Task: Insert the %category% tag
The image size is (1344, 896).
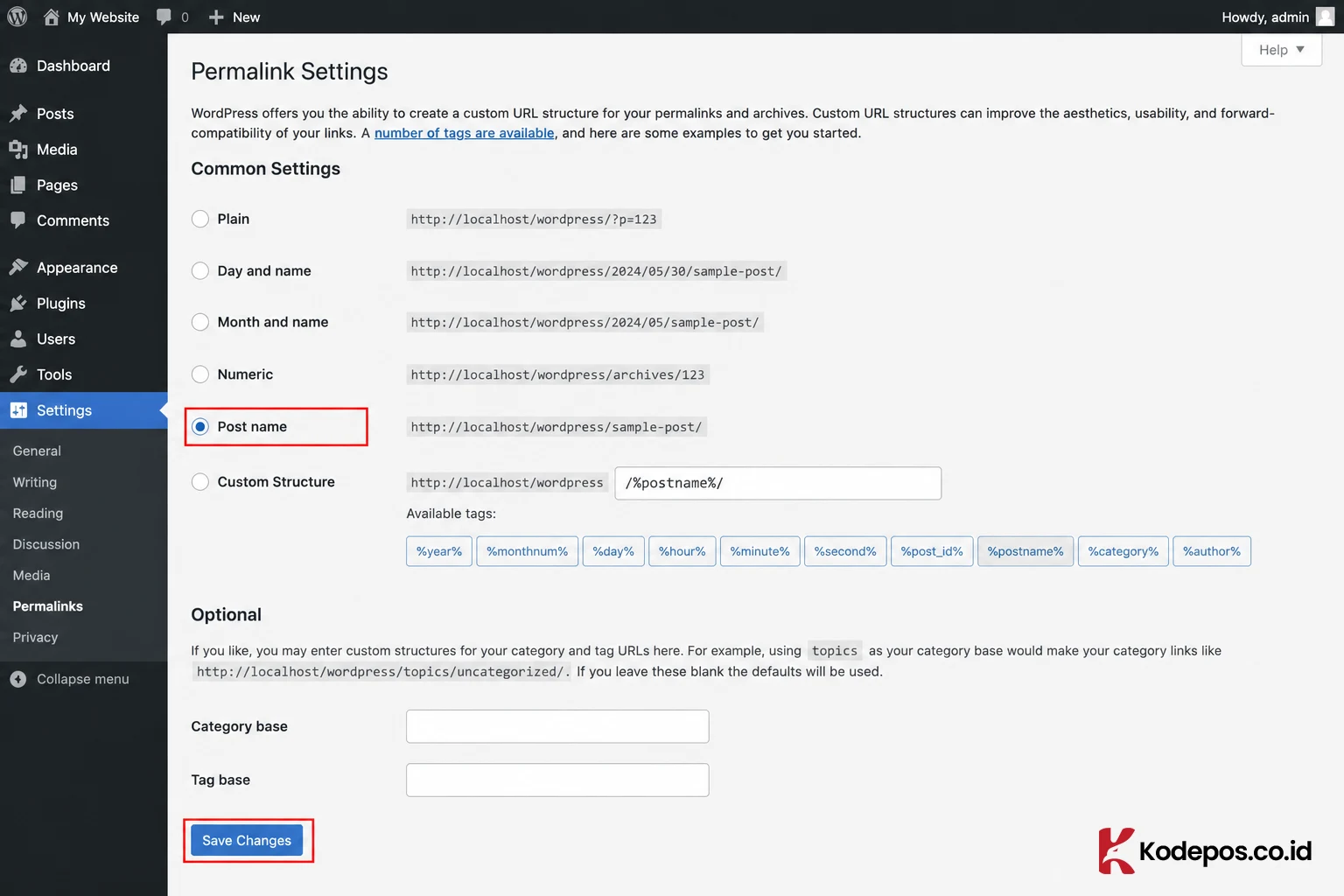Action: point(1123,551)
